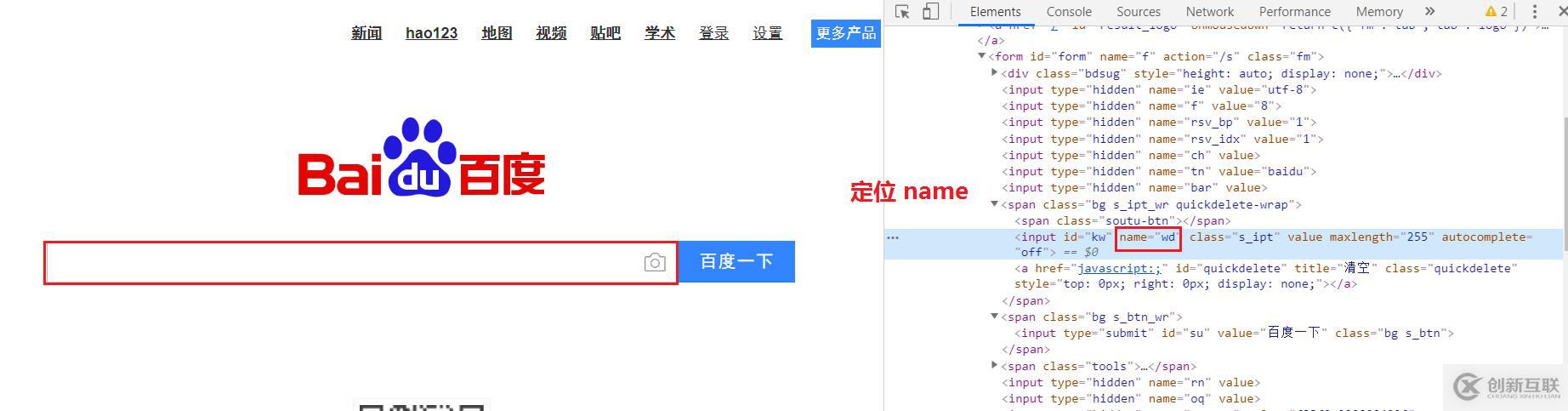Click the camera icon in Baidu search box

[x=655, y=262]
